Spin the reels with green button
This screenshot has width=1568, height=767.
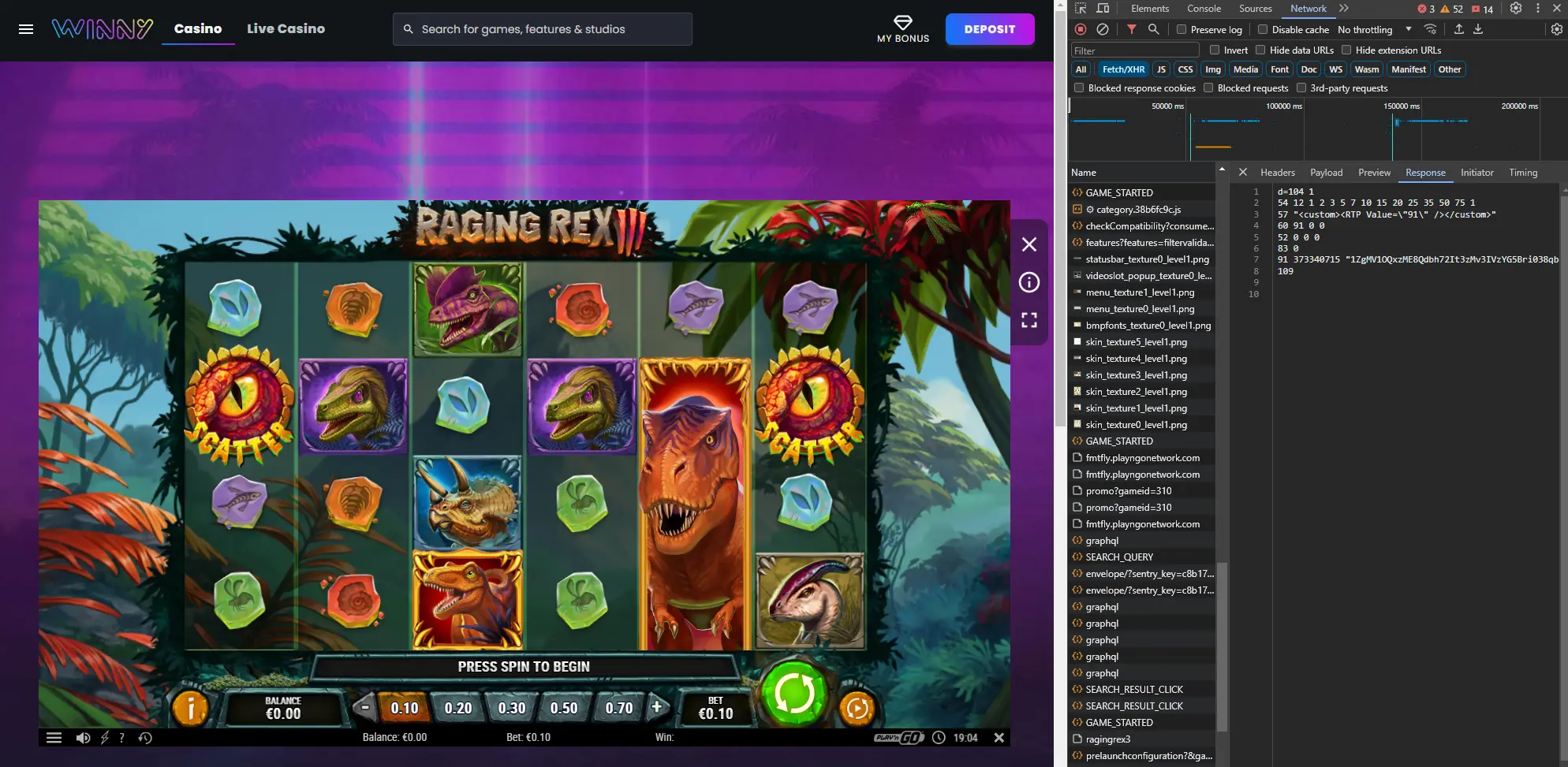point(794,694)
